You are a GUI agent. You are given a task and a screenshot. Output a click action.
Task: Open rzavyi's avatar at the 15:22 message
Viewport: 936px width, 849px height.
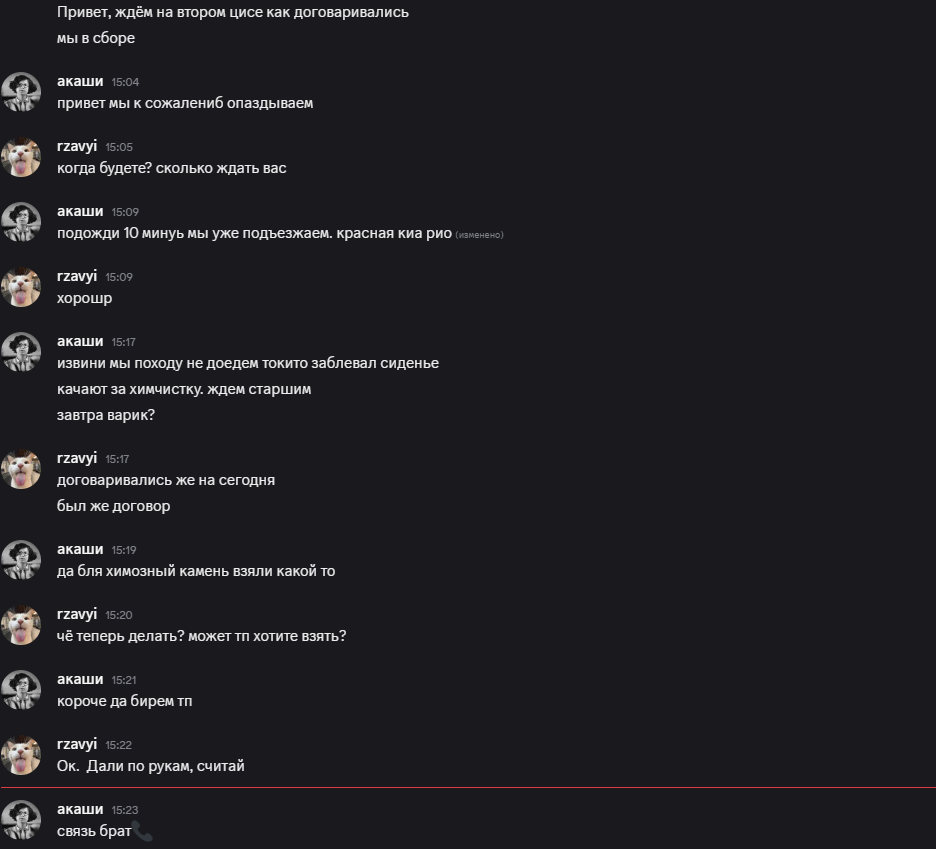pos(21,755)
